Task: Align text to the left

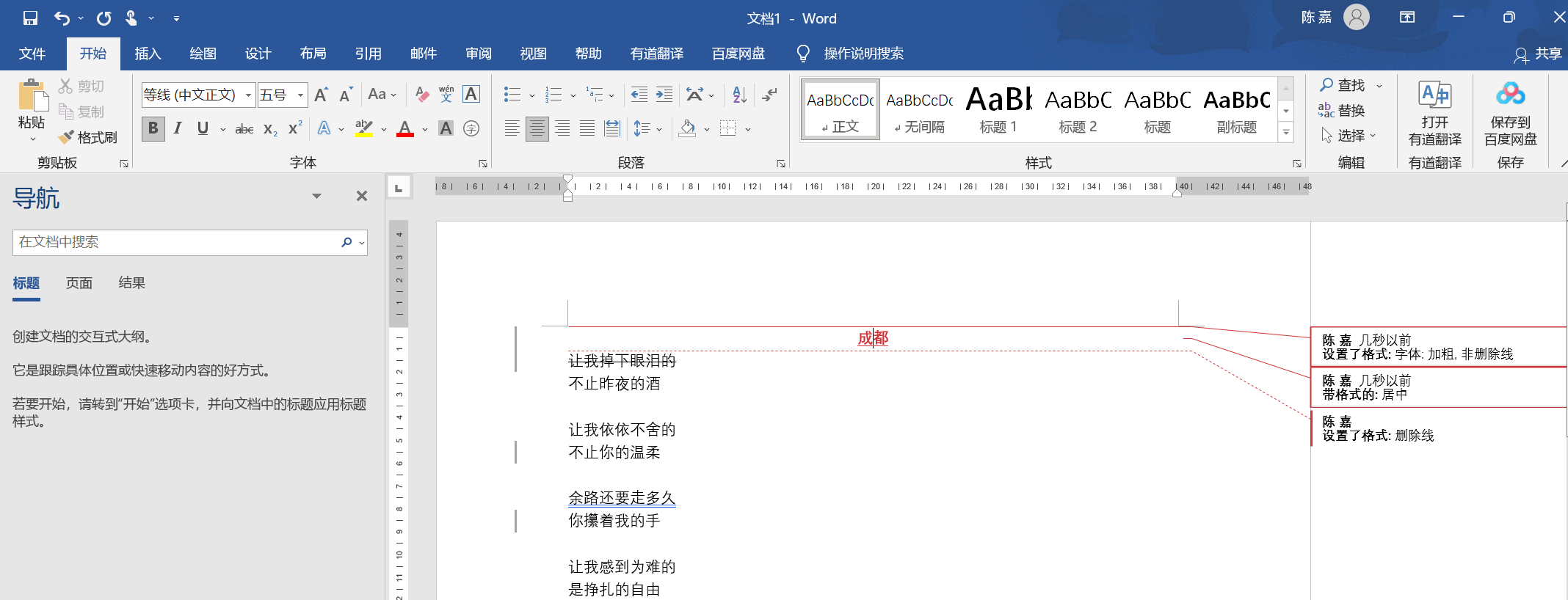Action: 512,128
